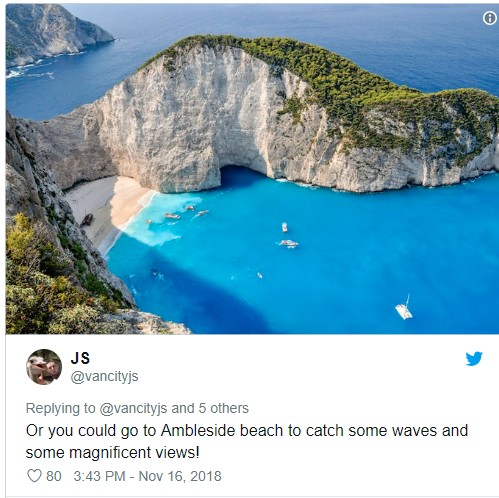The height and width of the screenshot is (498, 499).
Task: Click the blue Twitter bird logo
Action: click(474, 358)
